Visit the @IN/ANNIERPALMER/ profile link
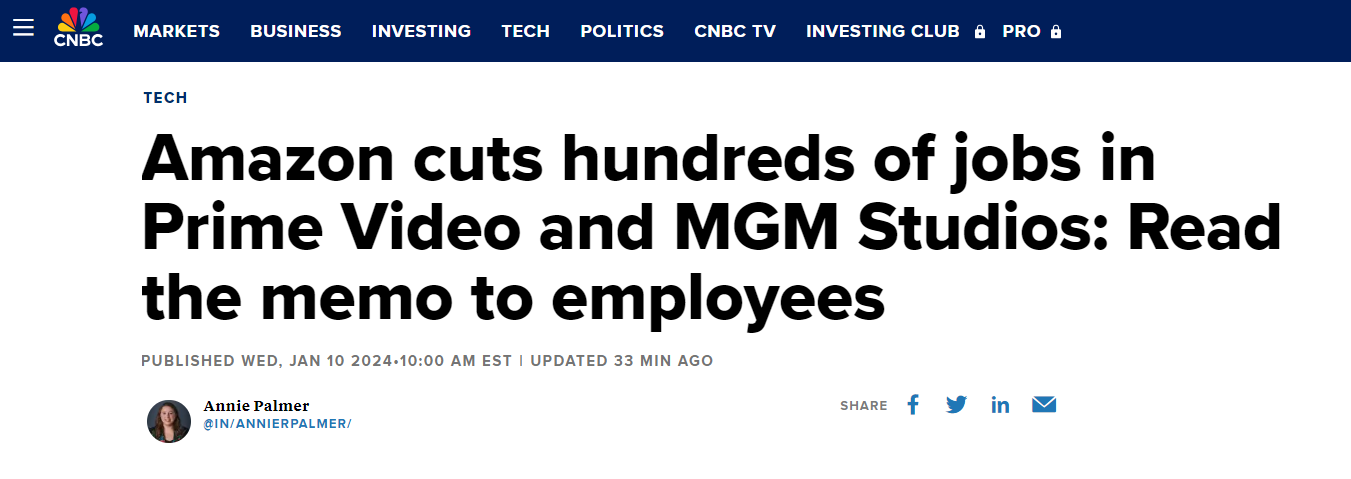 point(277,424)
